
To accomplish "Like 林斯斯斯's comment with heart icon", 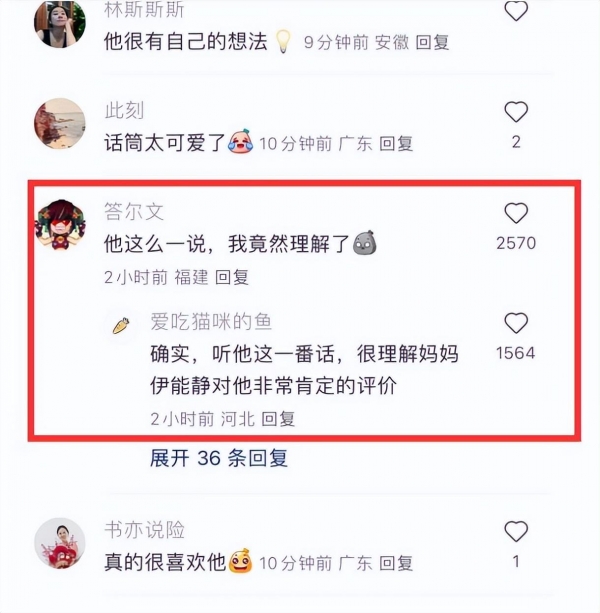I will (516, 11).
